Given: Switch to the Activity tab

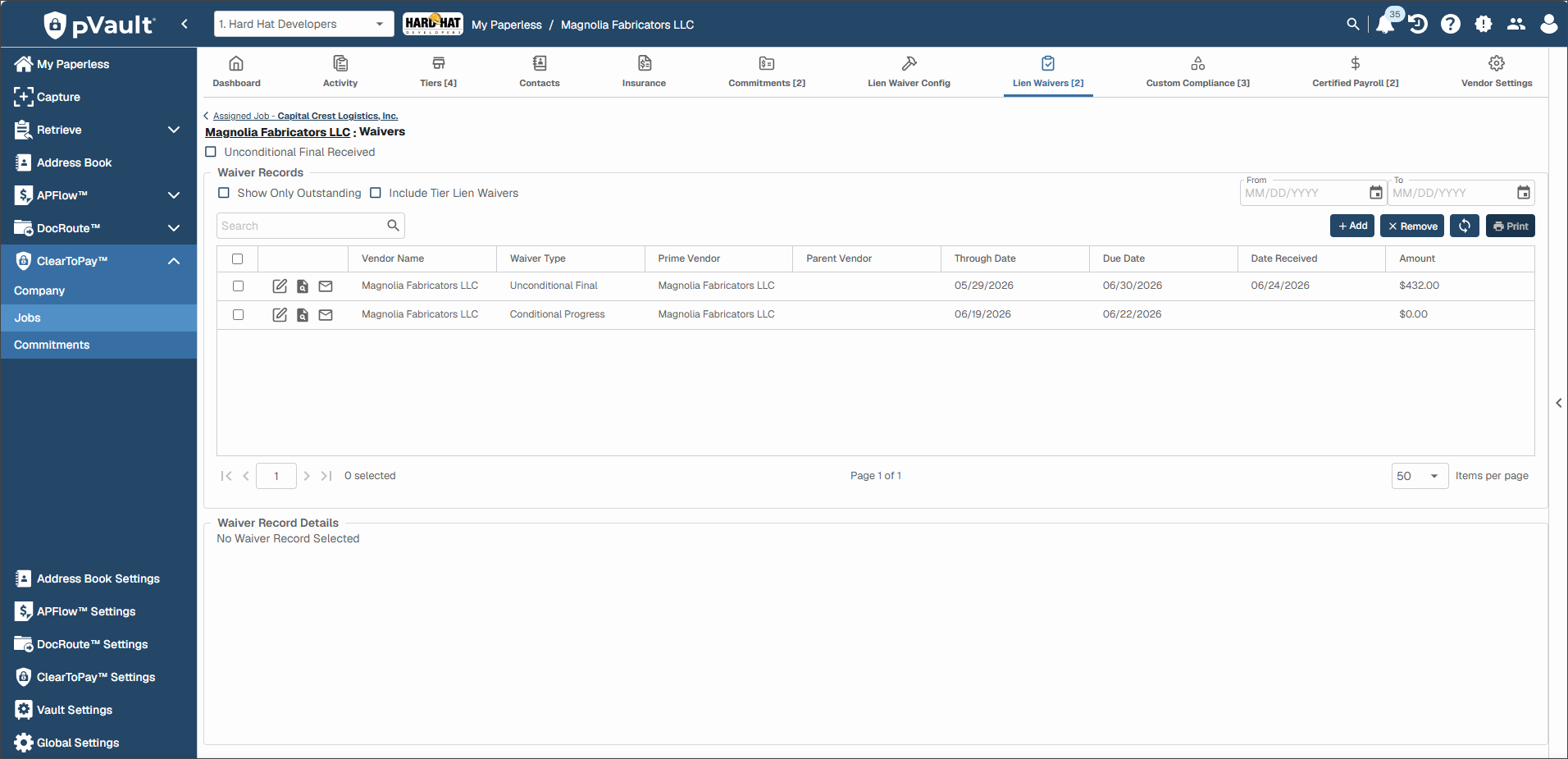Looking at the screenshot, I should (340, 71).
